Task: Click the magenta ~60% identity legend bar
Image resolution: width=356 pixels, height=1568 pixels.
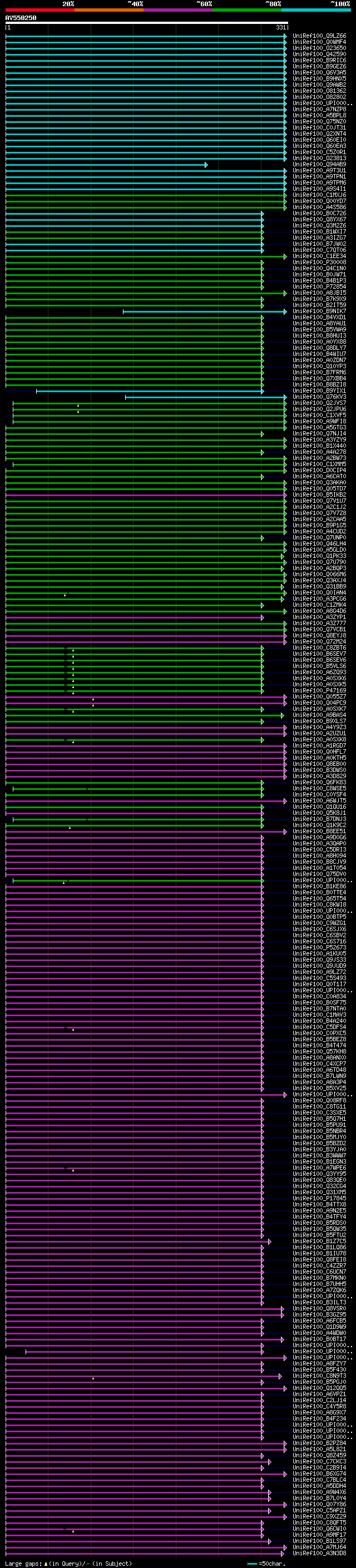Action: tap(177, 11)
